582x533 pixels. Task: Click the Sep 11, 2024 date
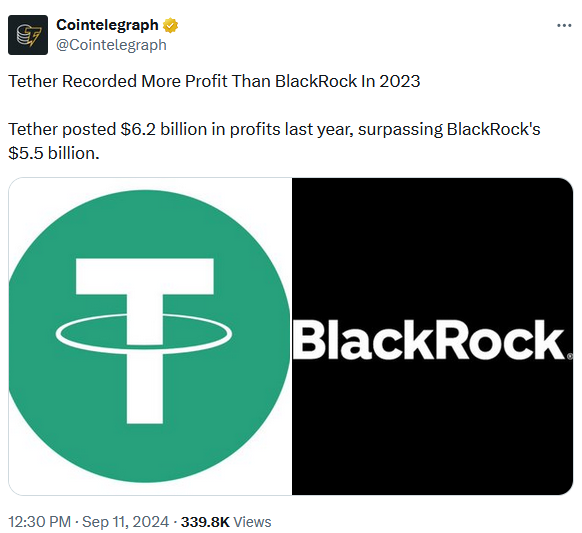tap(125, 522)
